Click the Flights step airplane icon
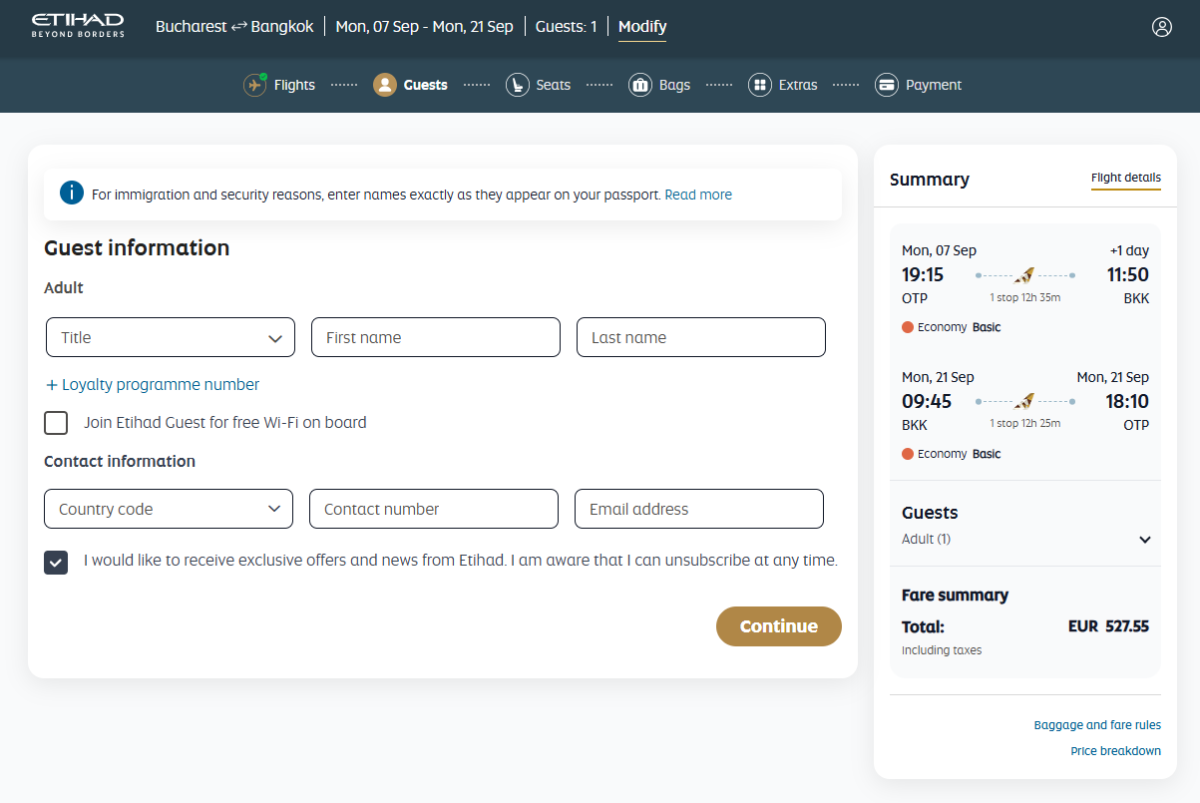 click(255, 85)
